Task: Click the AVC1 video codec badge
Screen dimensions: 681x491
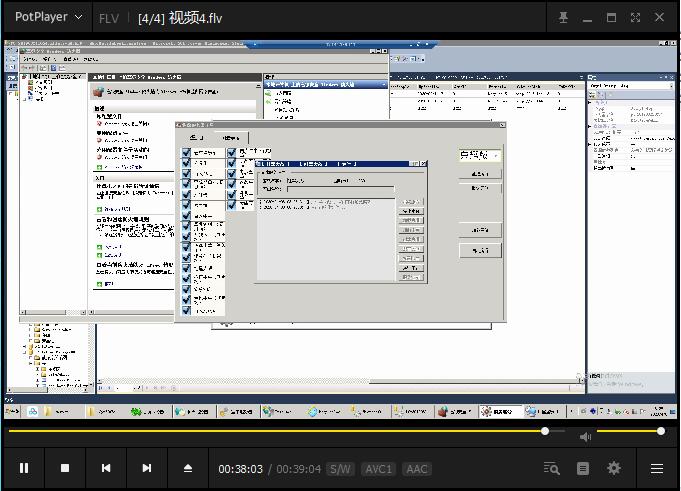Action: point(379,469)
